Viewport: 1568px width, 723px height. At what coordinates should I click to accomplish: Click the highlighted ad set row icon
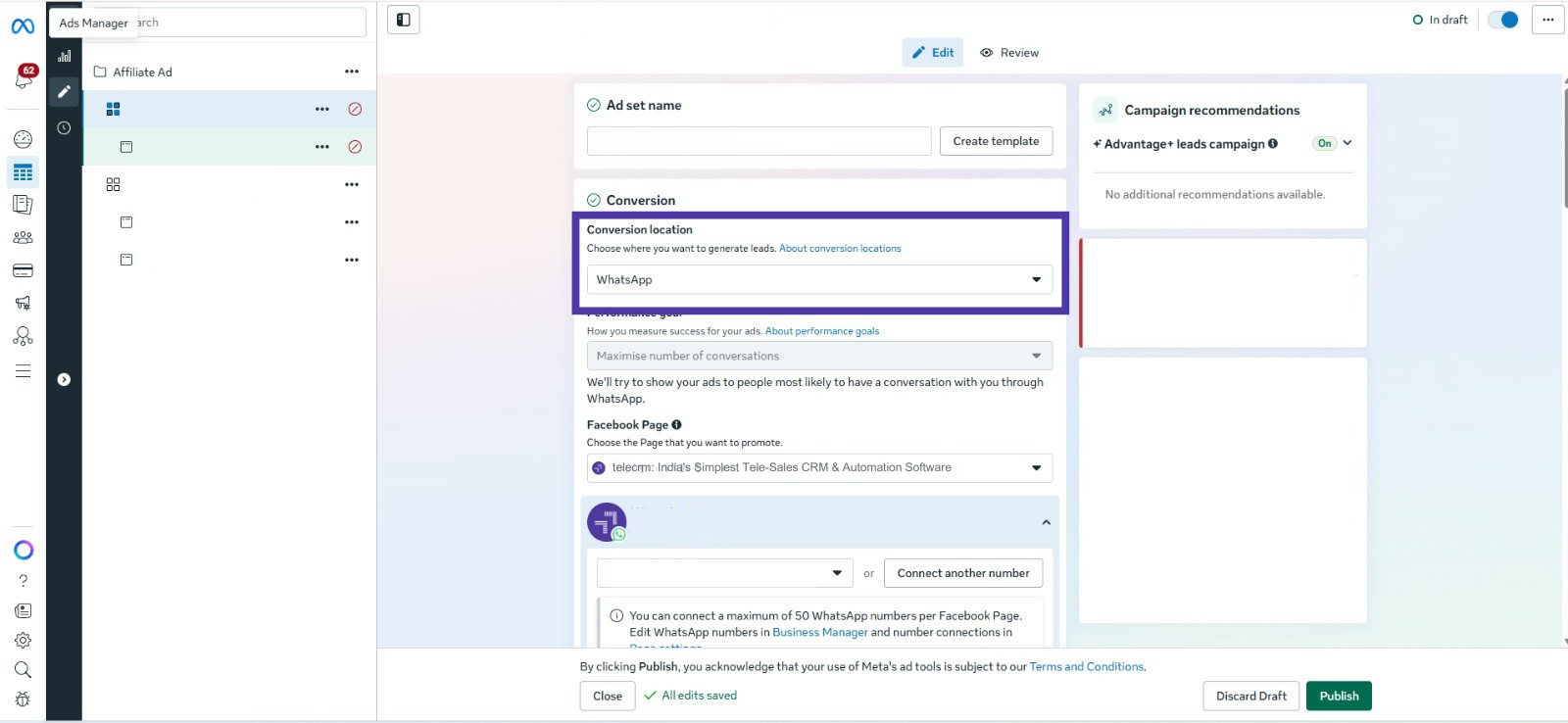pos(126,147)
